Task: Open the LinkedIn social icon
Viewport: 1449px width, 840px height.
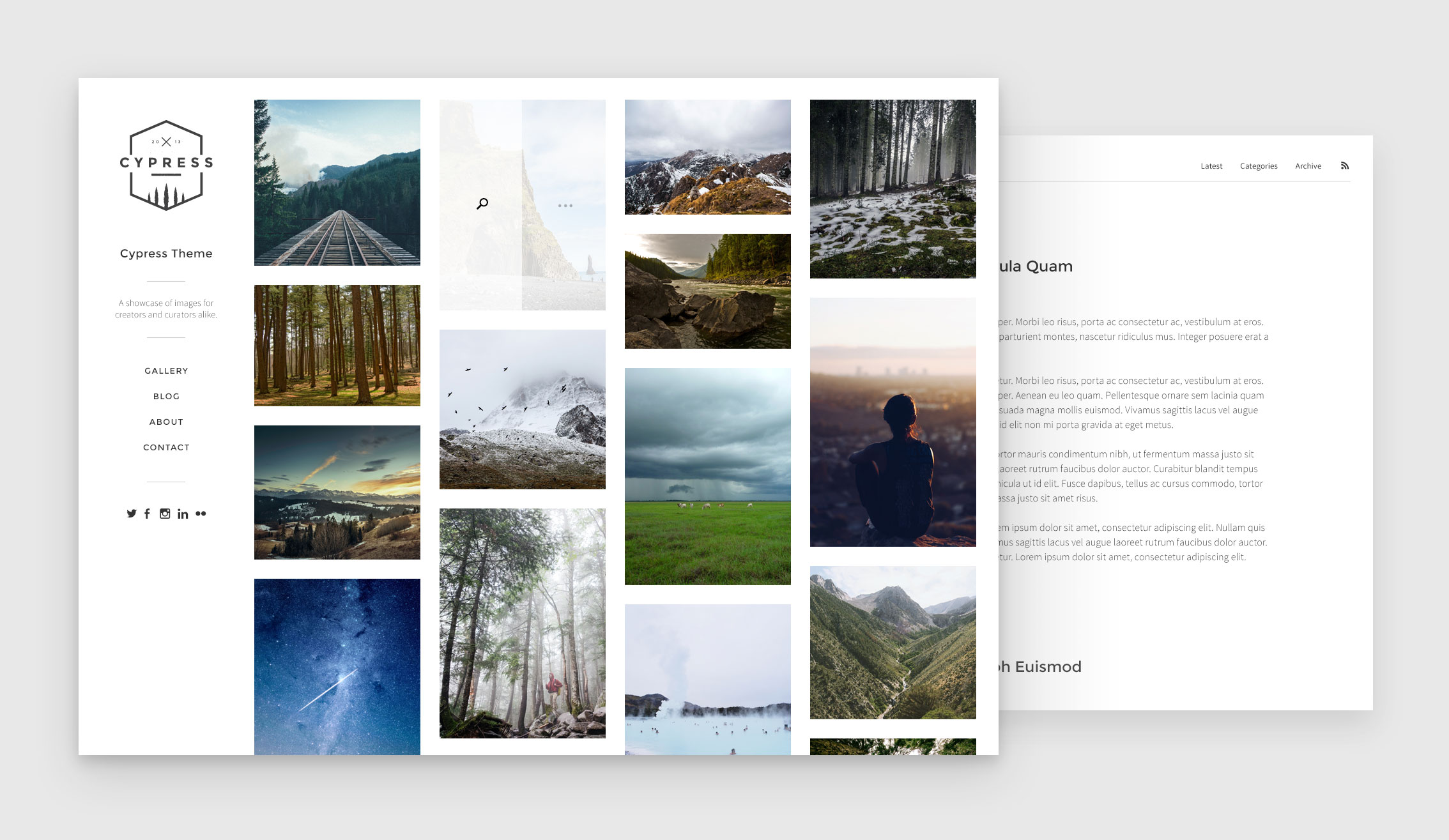Action: coord(183,514)
